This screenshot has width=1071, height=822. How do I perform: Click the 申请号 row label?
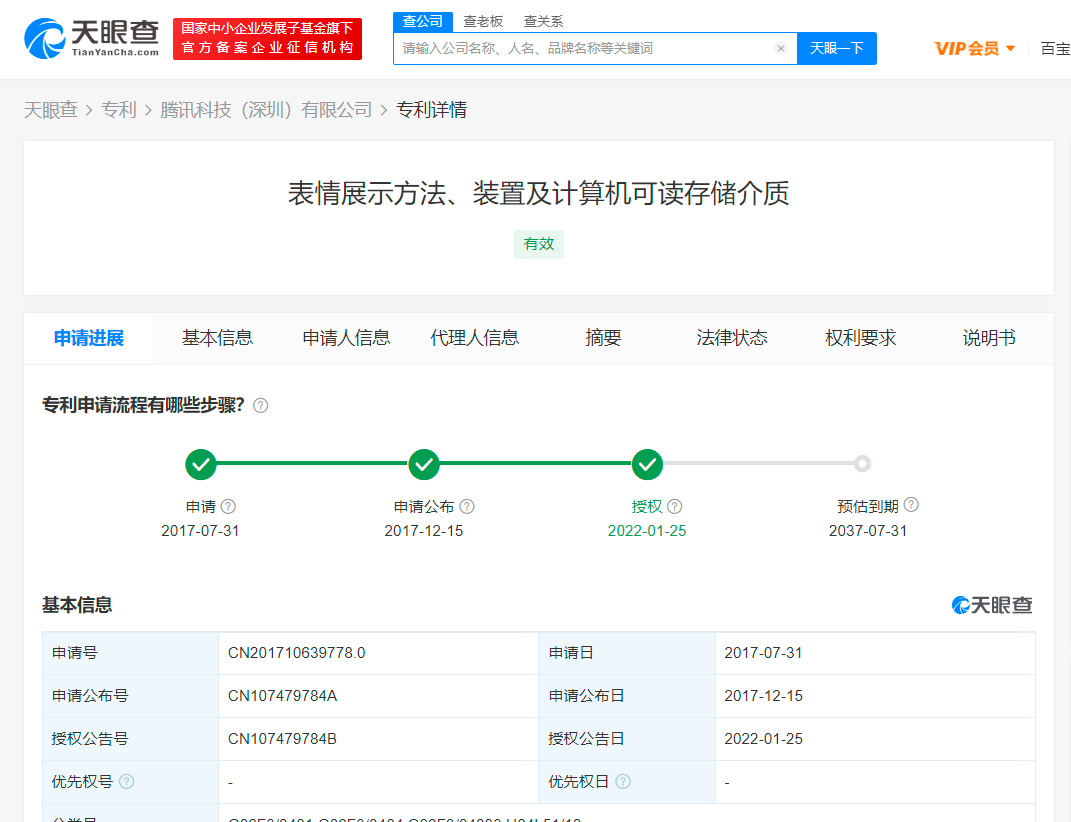(75, 653)
